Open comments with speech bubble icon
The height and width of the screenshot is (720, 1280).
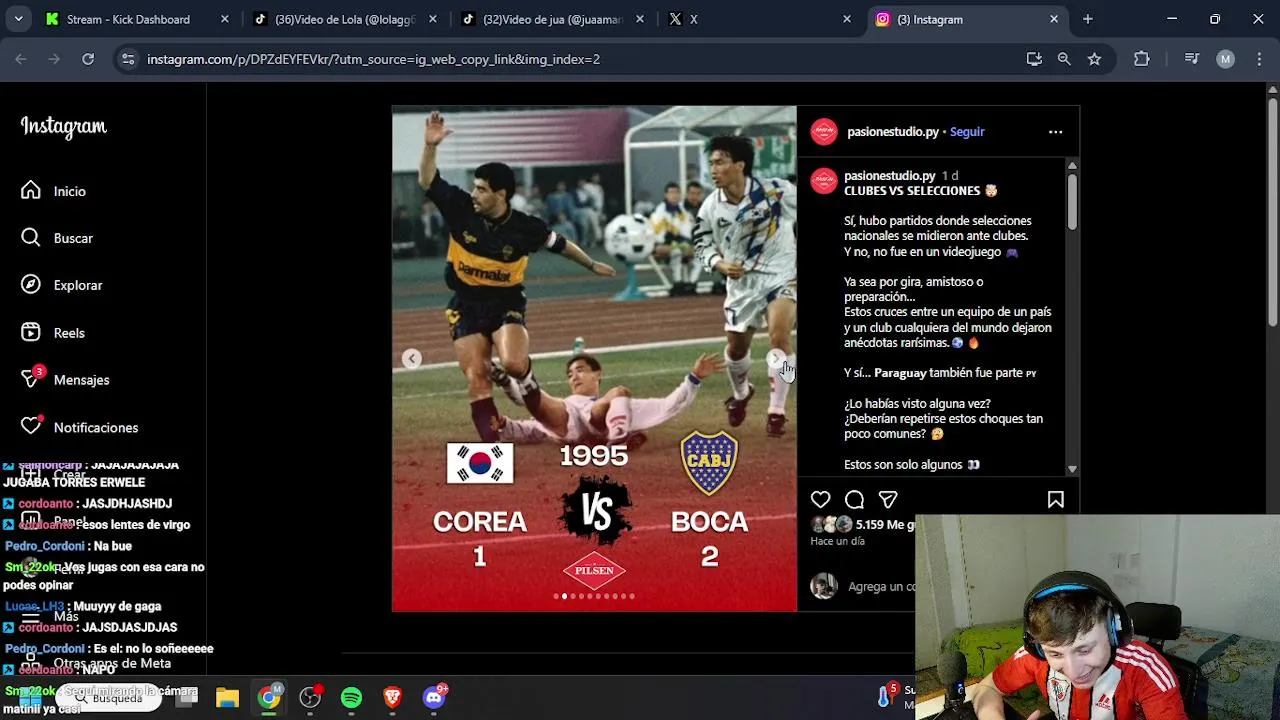(x=854, y=500)
